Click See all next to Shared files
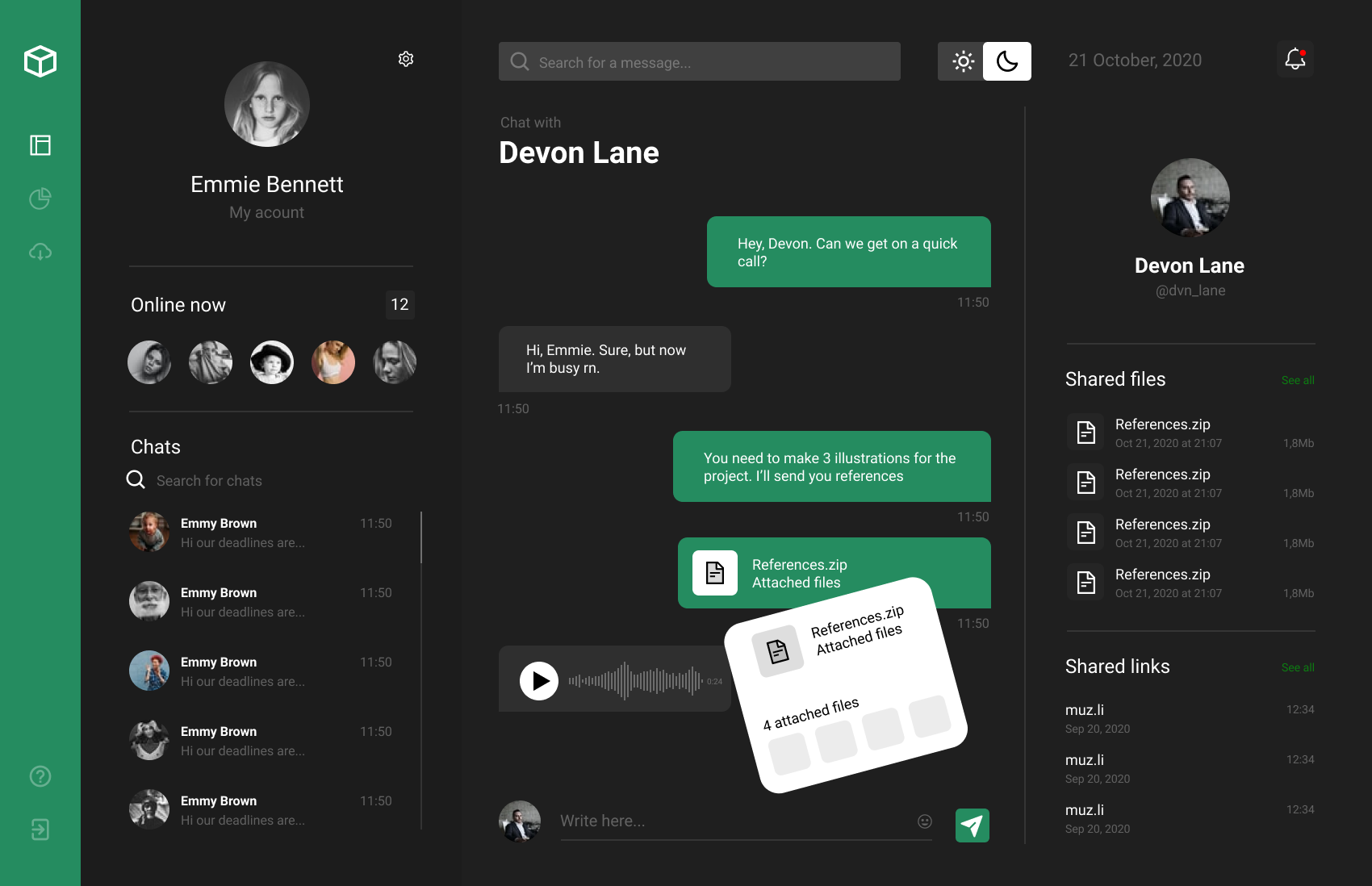 1297,381
